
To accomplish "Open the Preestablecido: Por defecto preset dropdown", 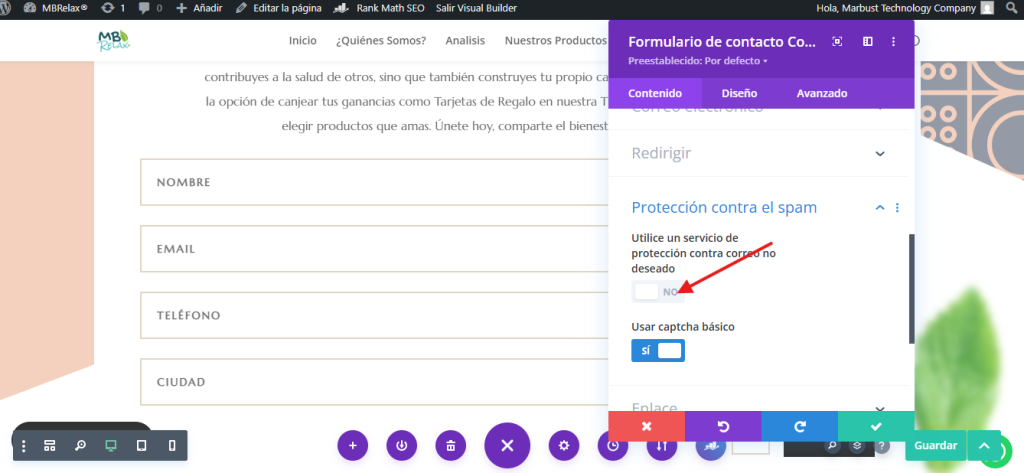I will tap(697, 61).
